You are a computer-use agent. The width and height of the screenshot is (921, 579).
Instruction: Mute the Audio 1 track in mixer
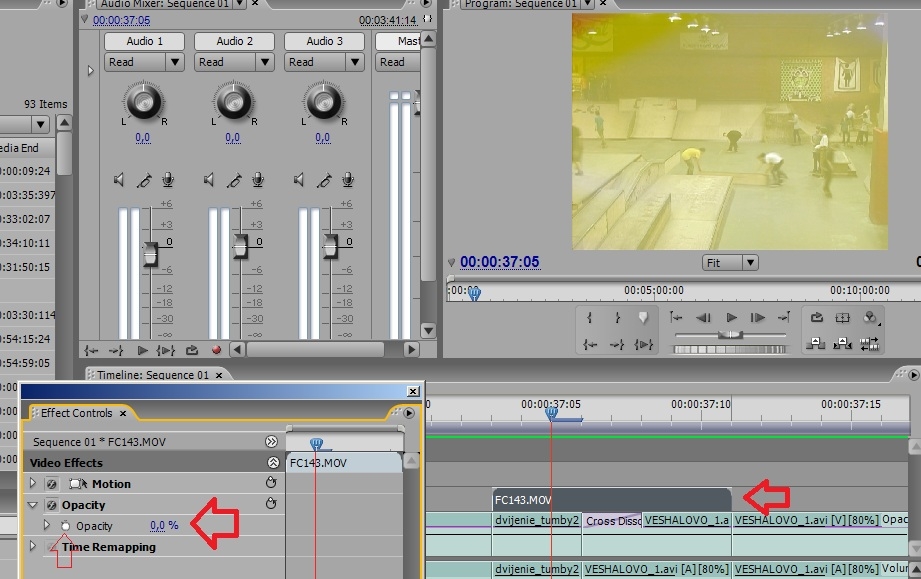tap(119, 180)
